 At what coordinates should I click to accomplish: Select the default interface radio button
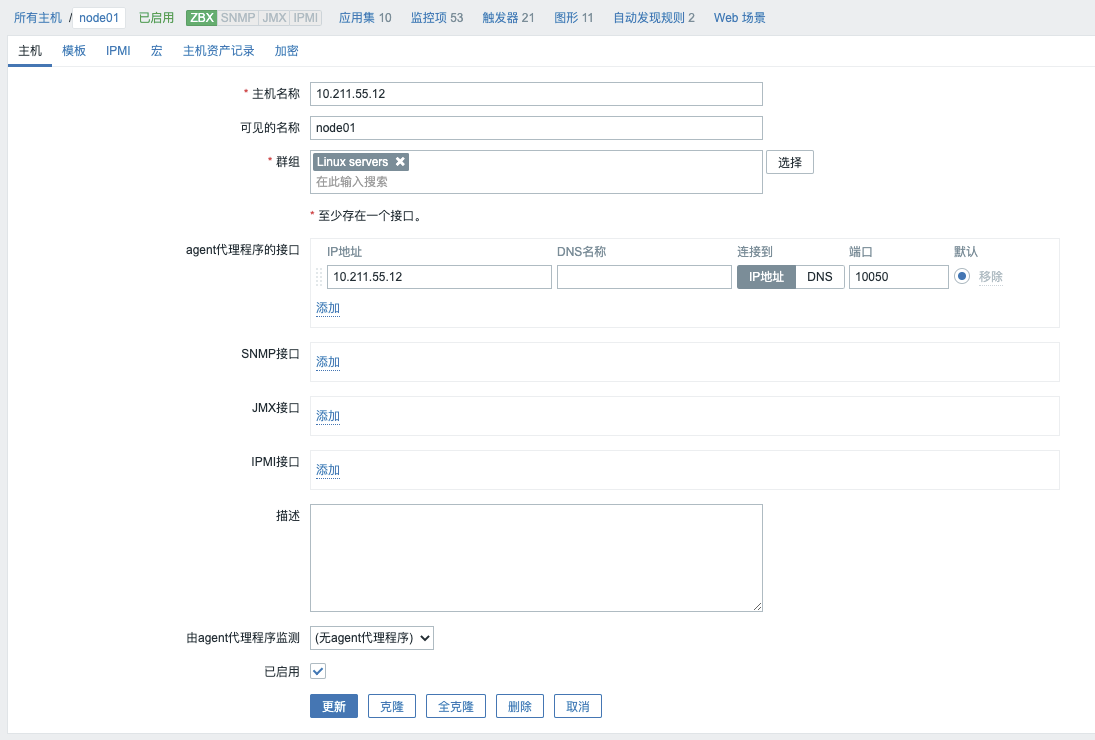pyautogui.click(x=962, y=276)
